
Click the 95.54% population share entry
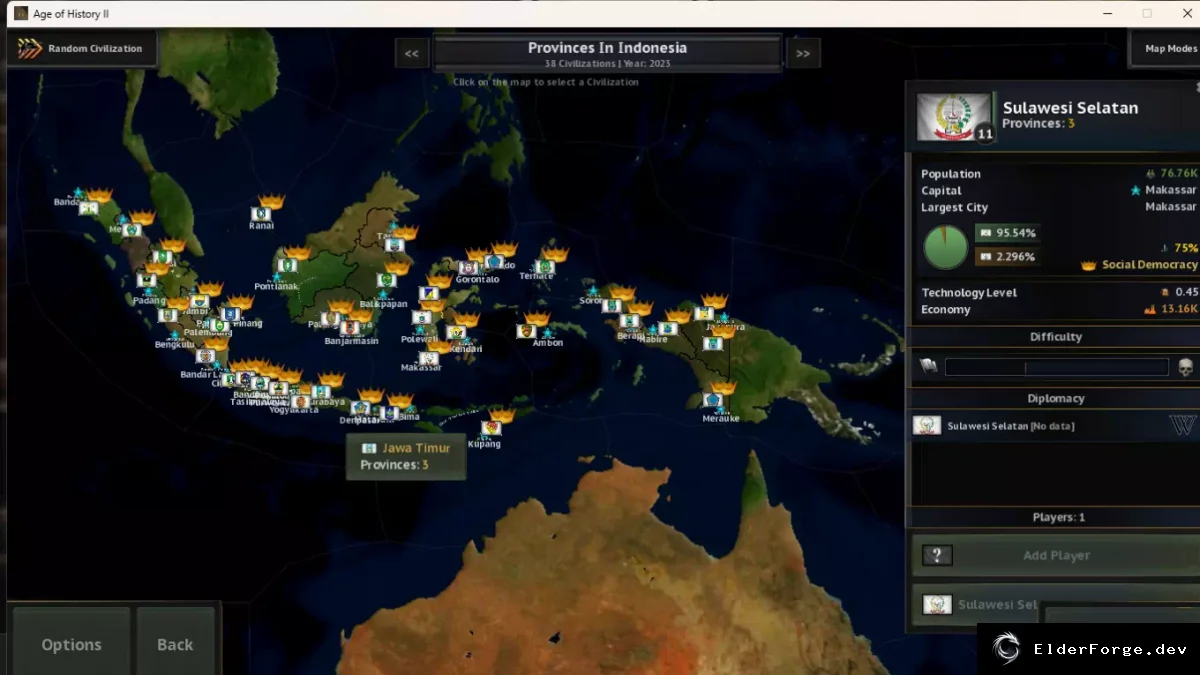(x=1007, y=233)
